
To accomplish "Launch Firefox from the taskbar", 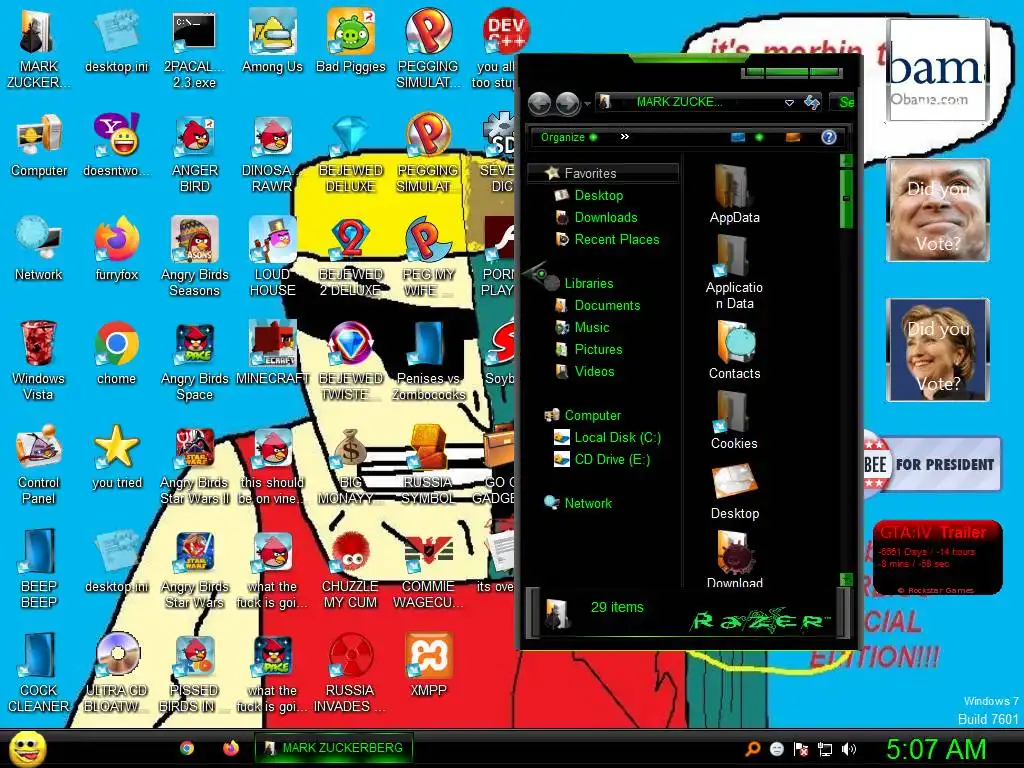I will (x=231, y=748).
